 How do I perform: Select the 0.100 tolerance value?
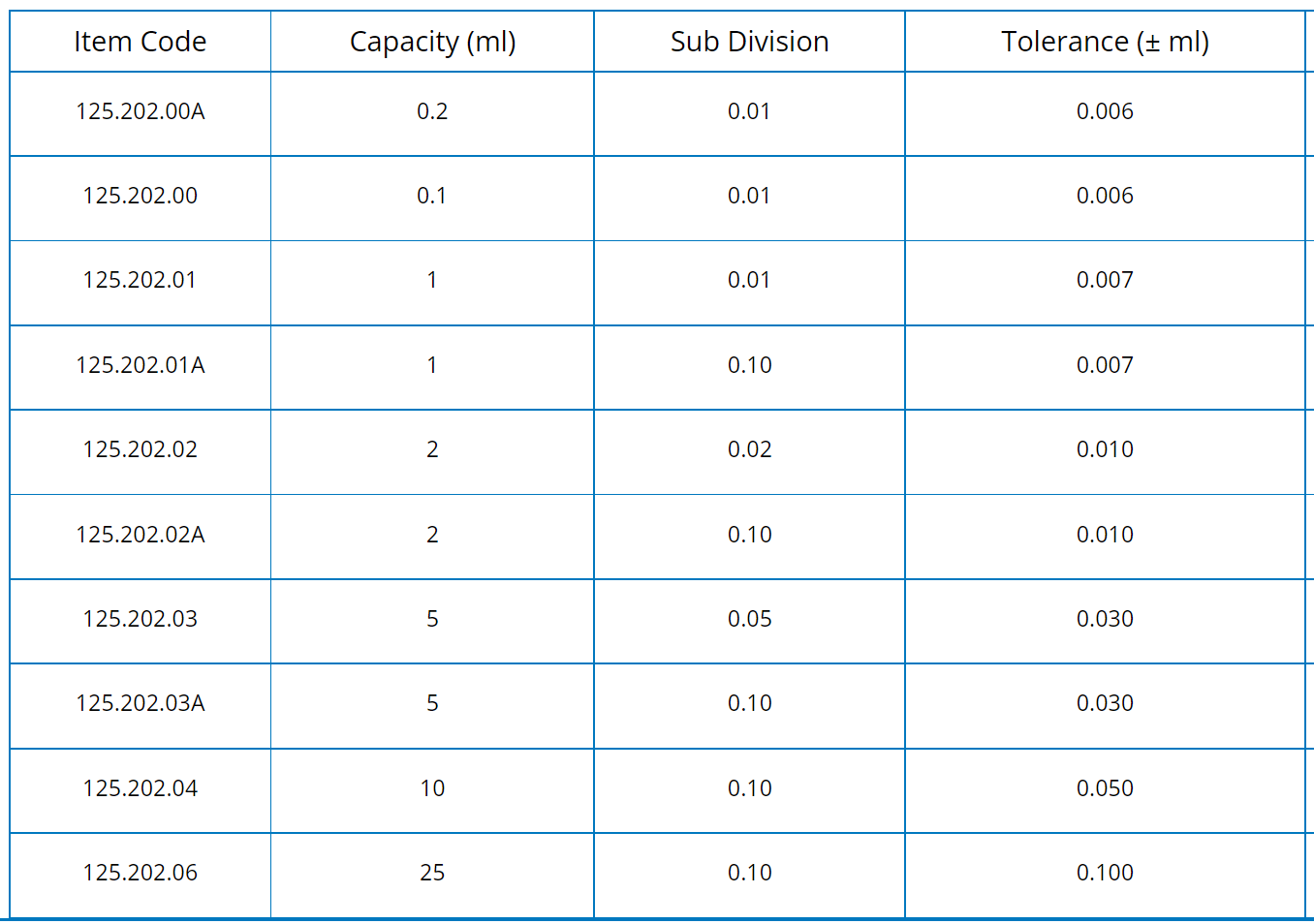click(1105, 873)
